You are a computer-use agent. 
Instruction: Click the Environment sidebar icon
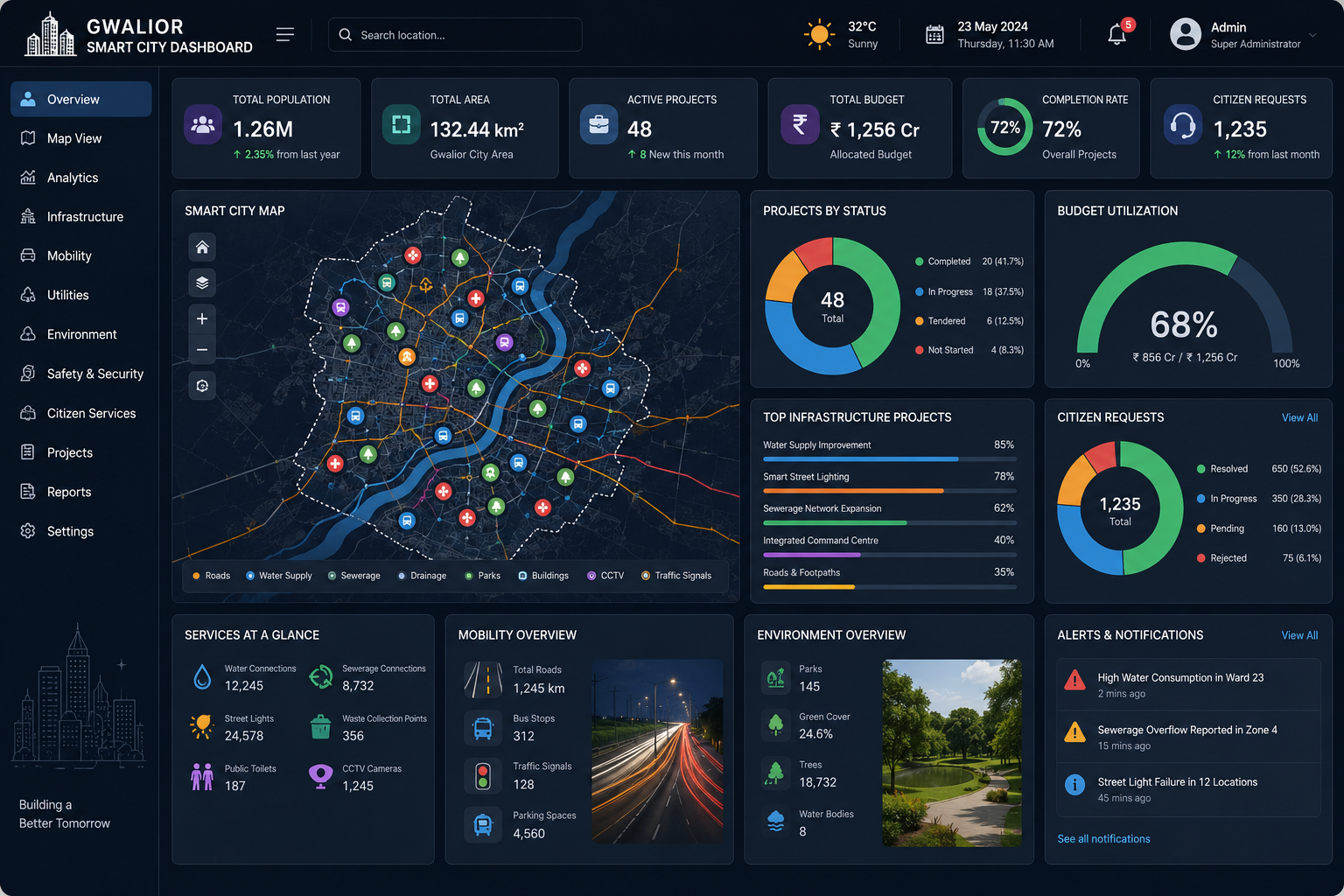click(x=28, y=334)
